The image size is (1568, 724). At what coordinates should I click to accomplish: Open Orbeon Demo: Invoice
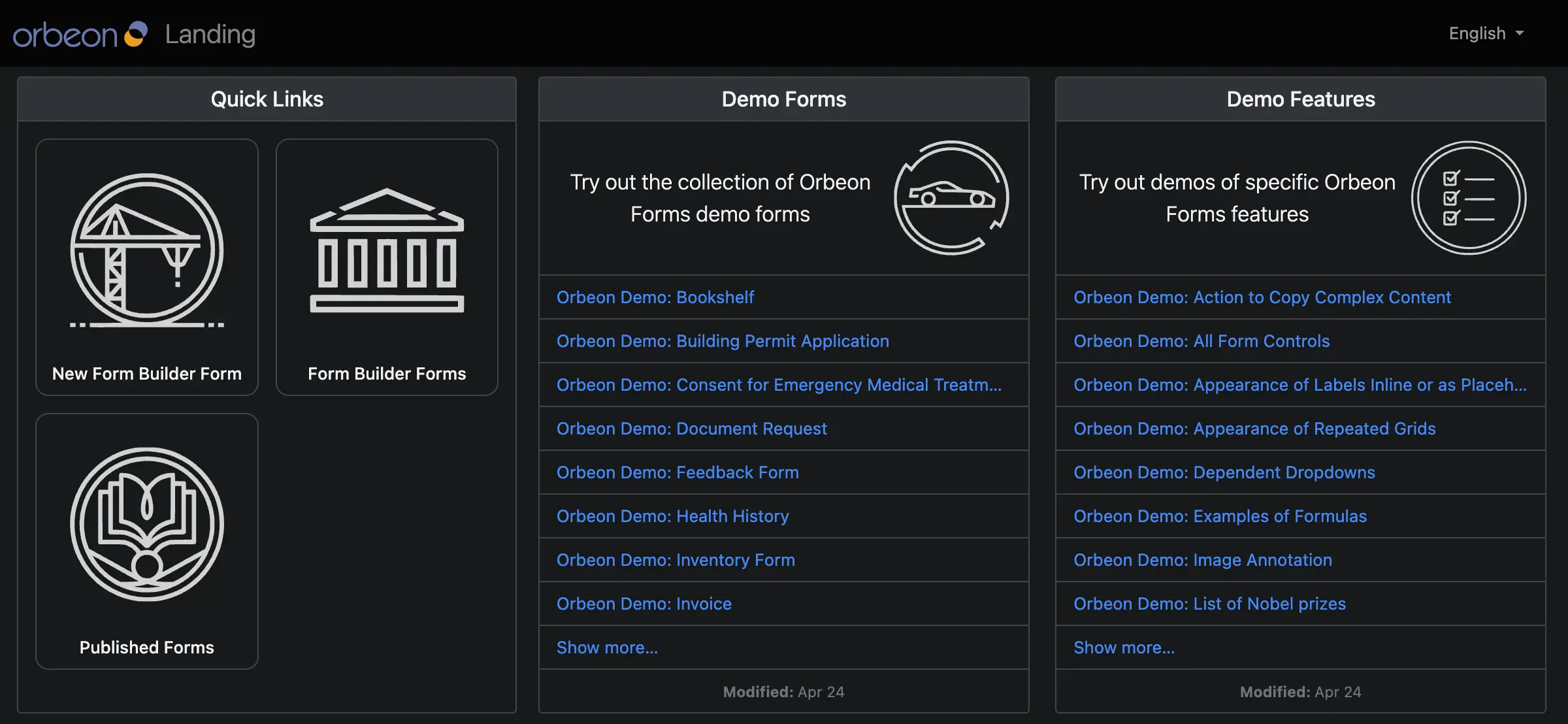(x=644, y=604)
